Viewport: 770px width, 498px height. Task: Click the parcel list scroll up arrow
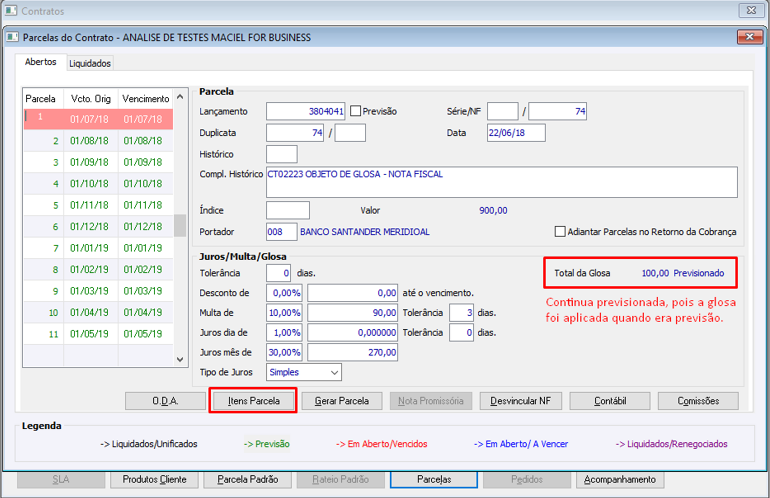pos(180,97)
